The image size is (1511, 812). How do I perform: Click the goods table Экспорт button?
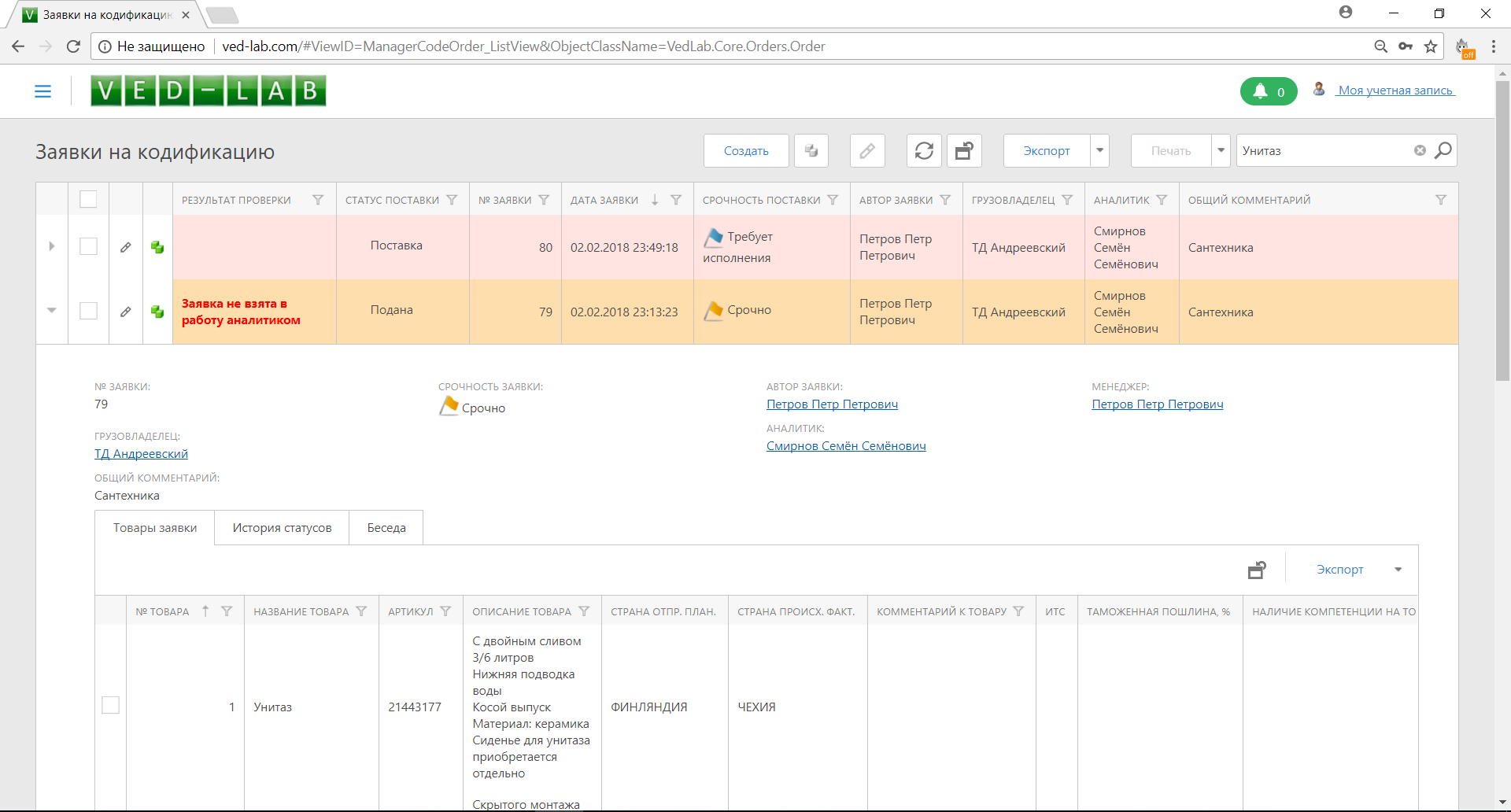1339,570
